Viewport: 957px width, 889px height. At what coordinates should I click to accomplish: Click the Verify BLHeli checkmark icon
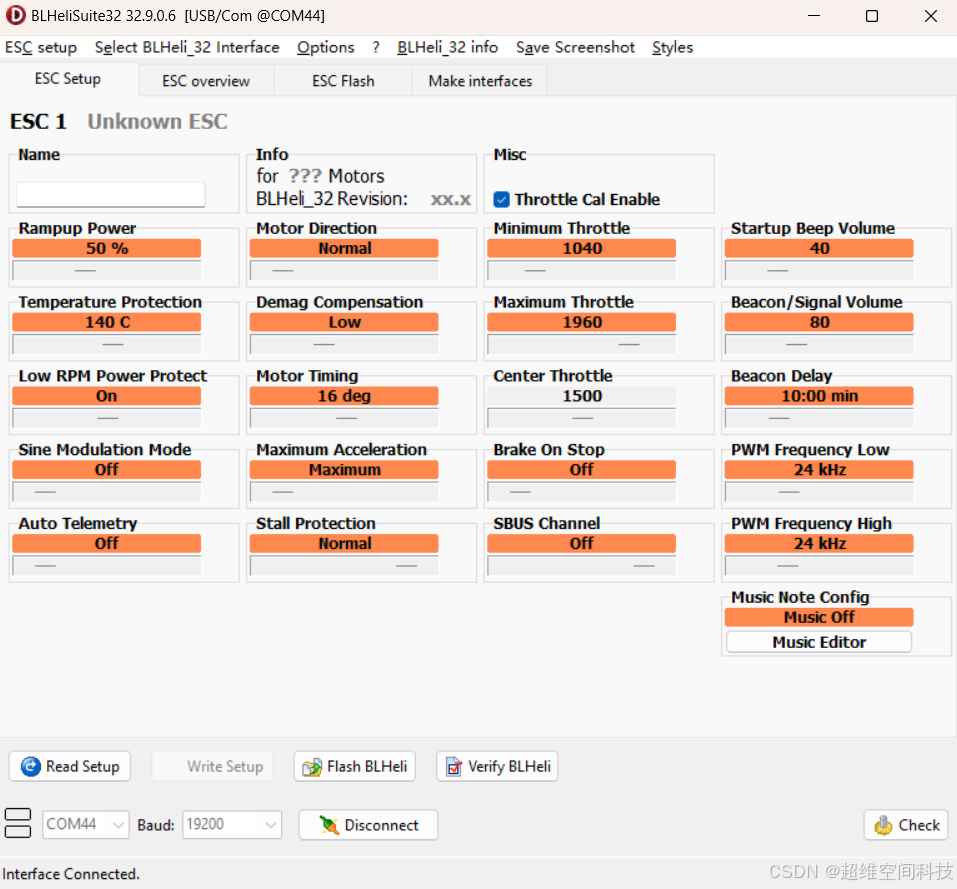point(454,767)
